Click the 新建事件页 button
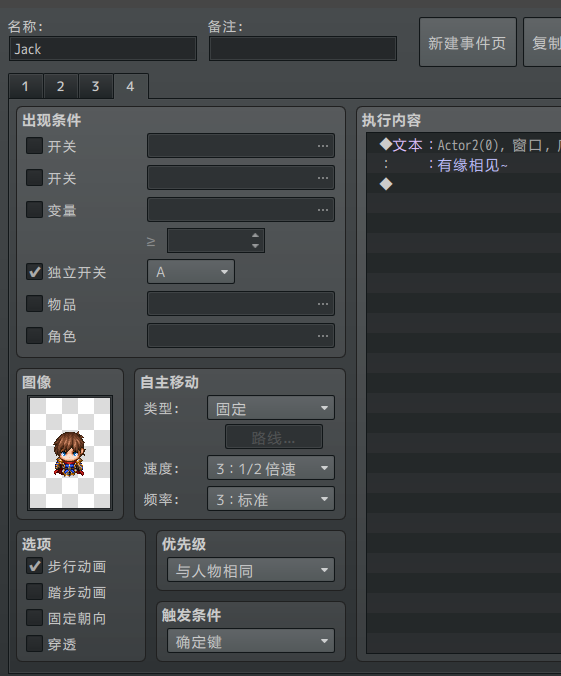Image resolution: width=561 pixels, height=676 pixels. pyautogui.click(x=468, y=42)
